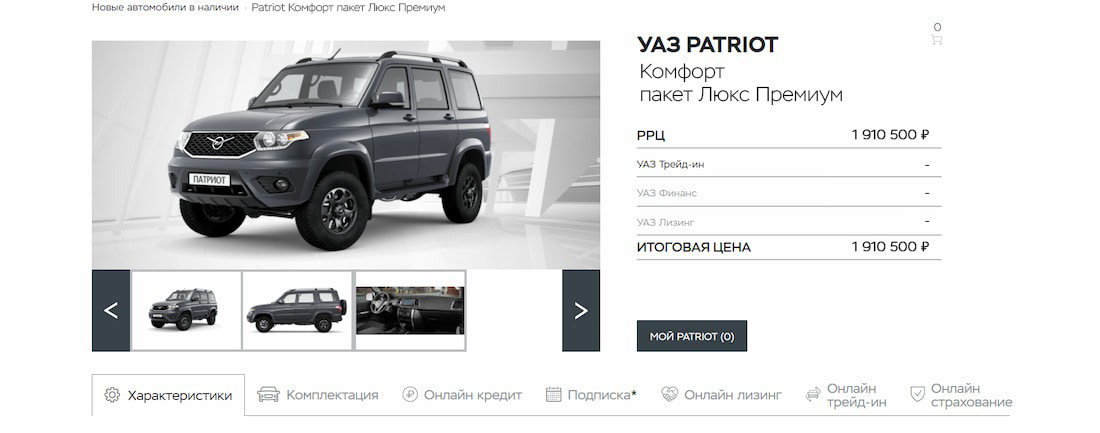
Task: Select the front three-quarter view thumbnail
Action: click(187, 310)
